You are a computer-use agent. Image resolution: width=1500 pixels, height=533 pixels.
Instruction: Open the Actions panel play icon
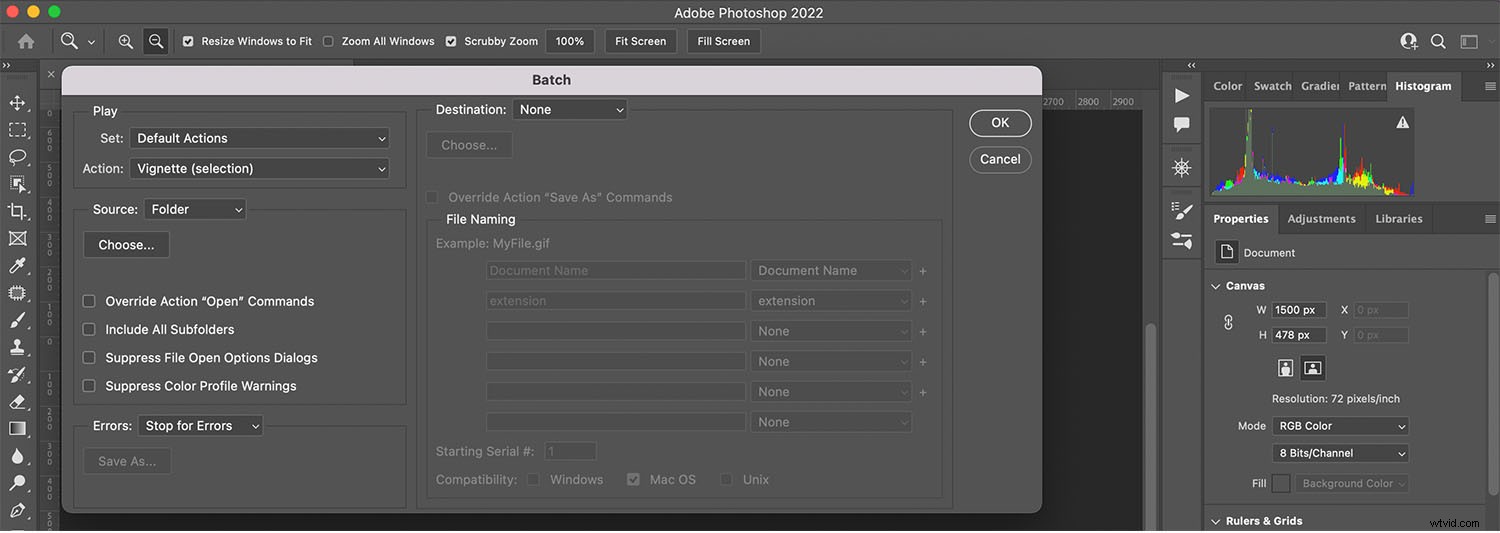click(1182, 96)
